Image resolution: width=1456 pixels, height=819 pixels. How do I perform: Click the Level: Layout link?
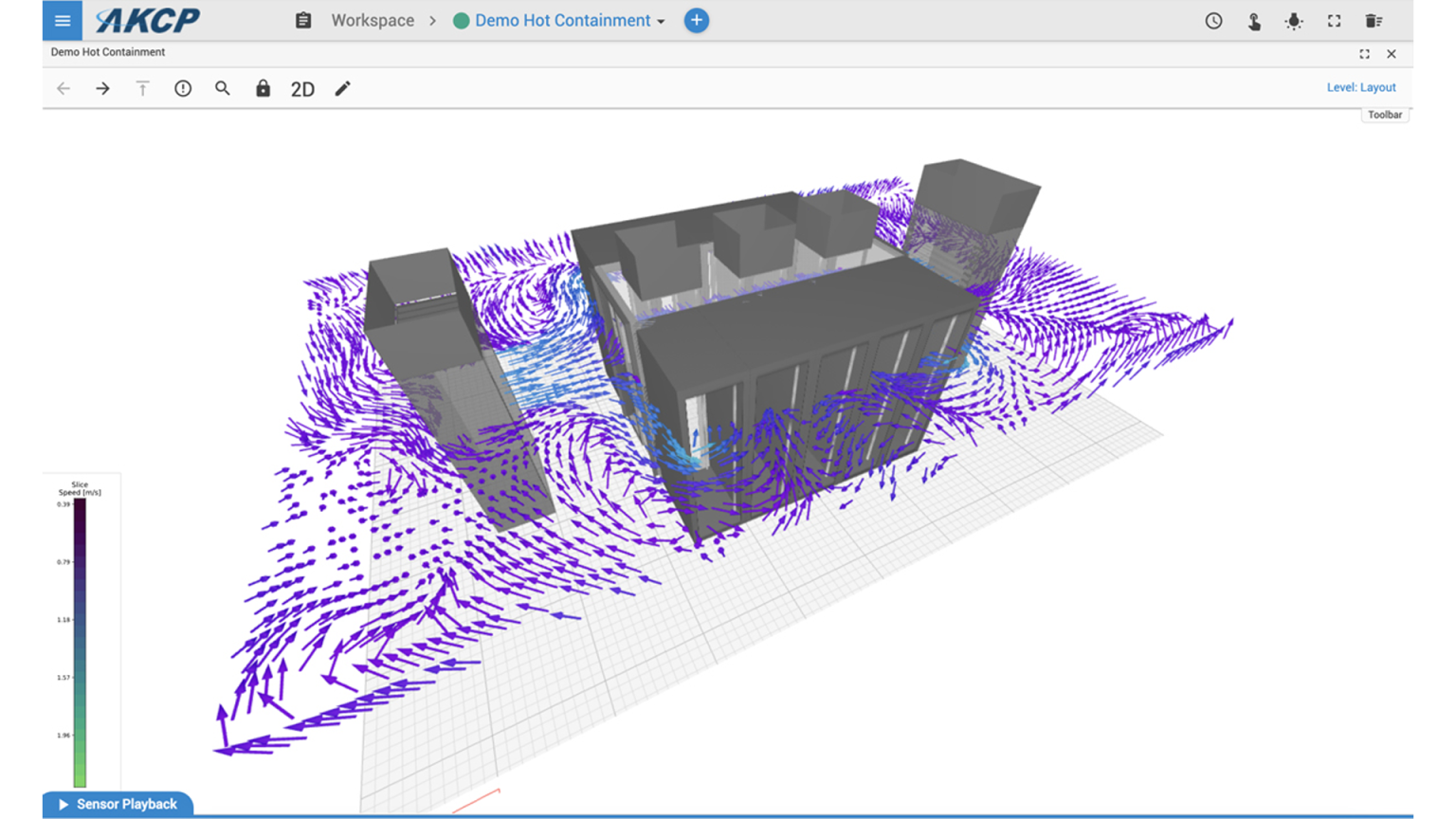(x=1361, y=87)
